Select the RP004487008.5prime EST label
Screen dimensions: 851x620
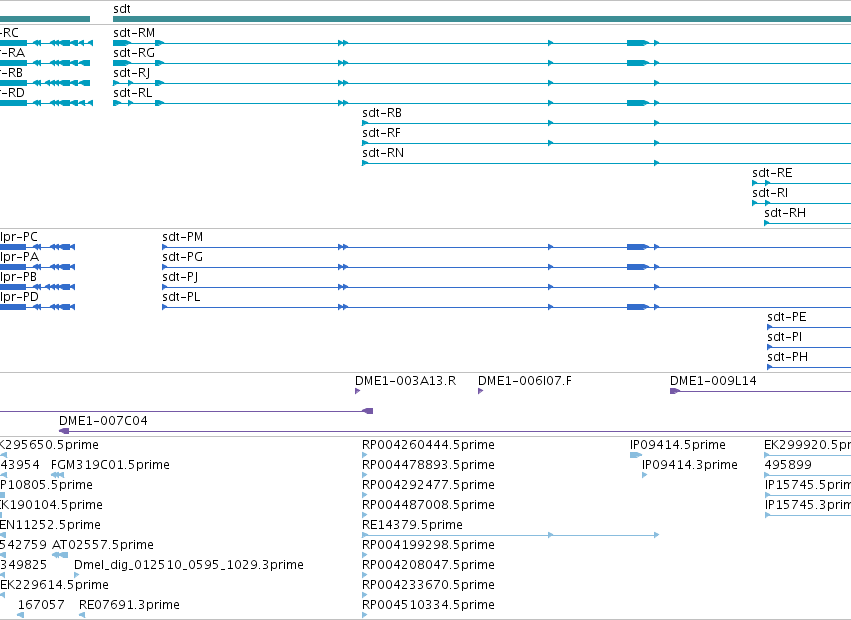(428, 505)
